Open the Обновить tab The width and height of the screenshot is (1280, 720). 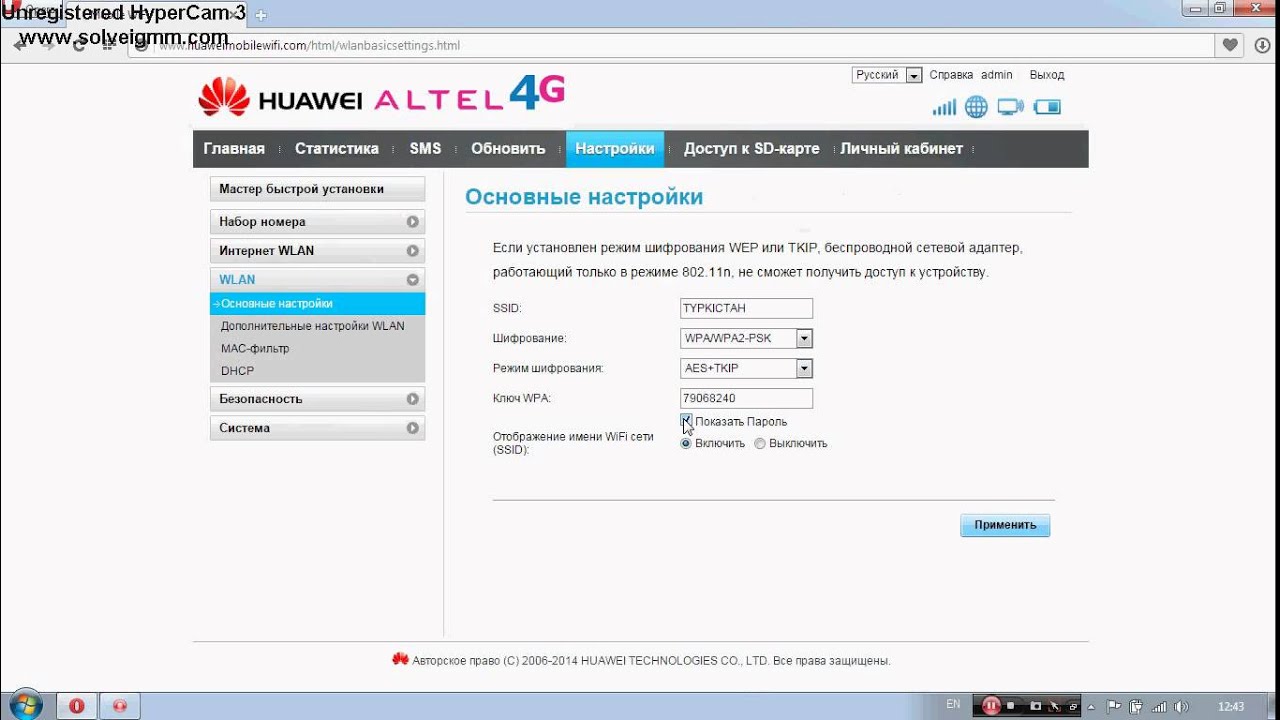coord(508,149)
